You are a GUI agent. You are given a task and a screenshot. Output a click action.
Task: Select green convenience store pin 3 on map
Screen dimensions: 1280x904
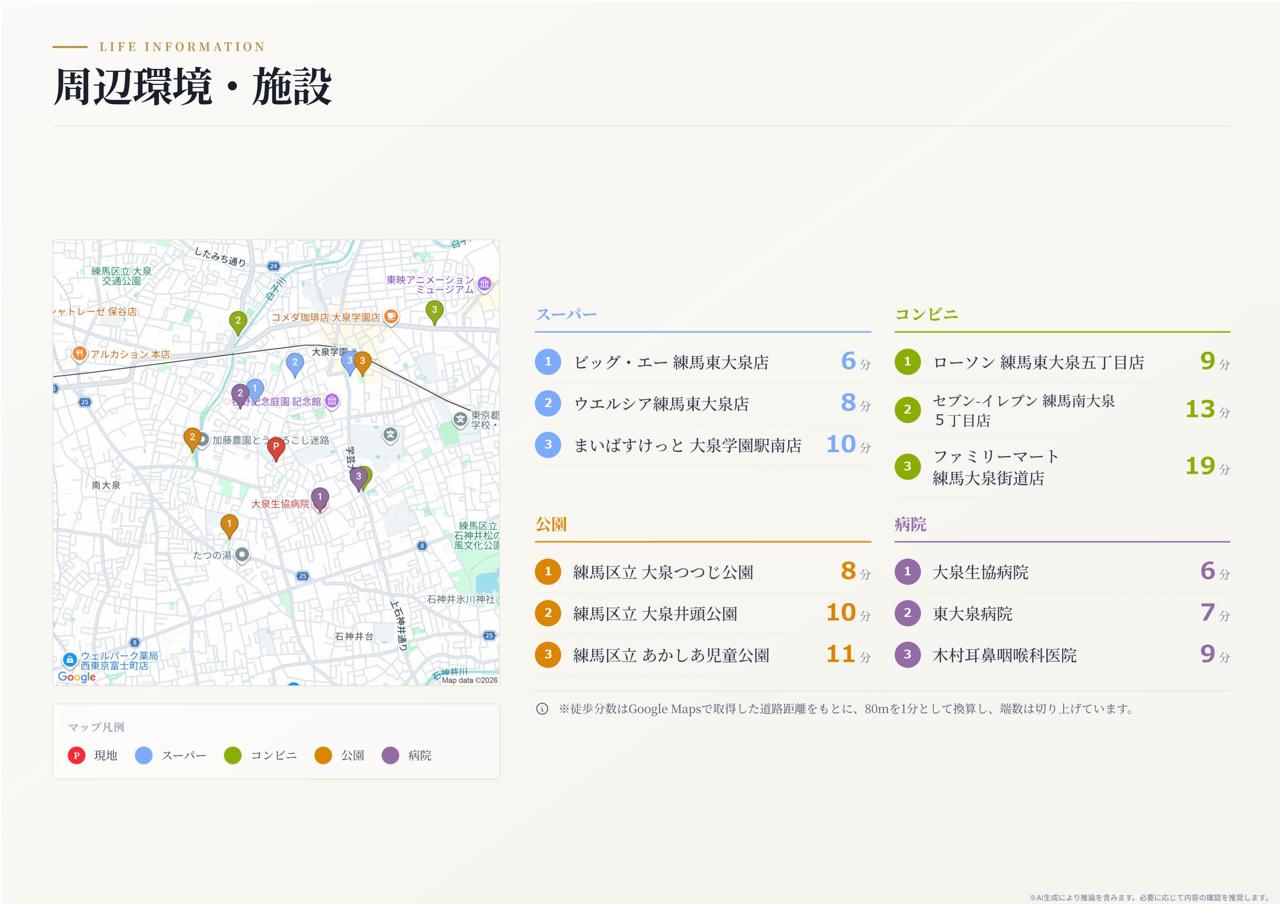click(434, 312)
